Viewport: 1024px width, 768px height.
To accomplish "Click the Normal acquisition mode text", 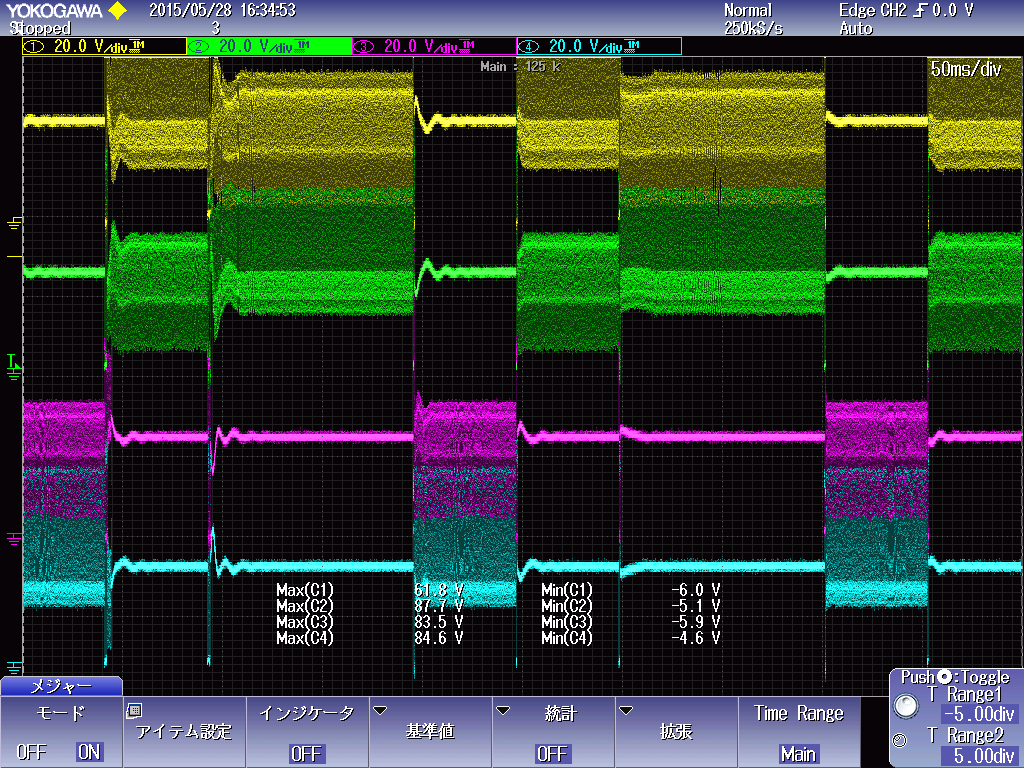I will (748, 10).
